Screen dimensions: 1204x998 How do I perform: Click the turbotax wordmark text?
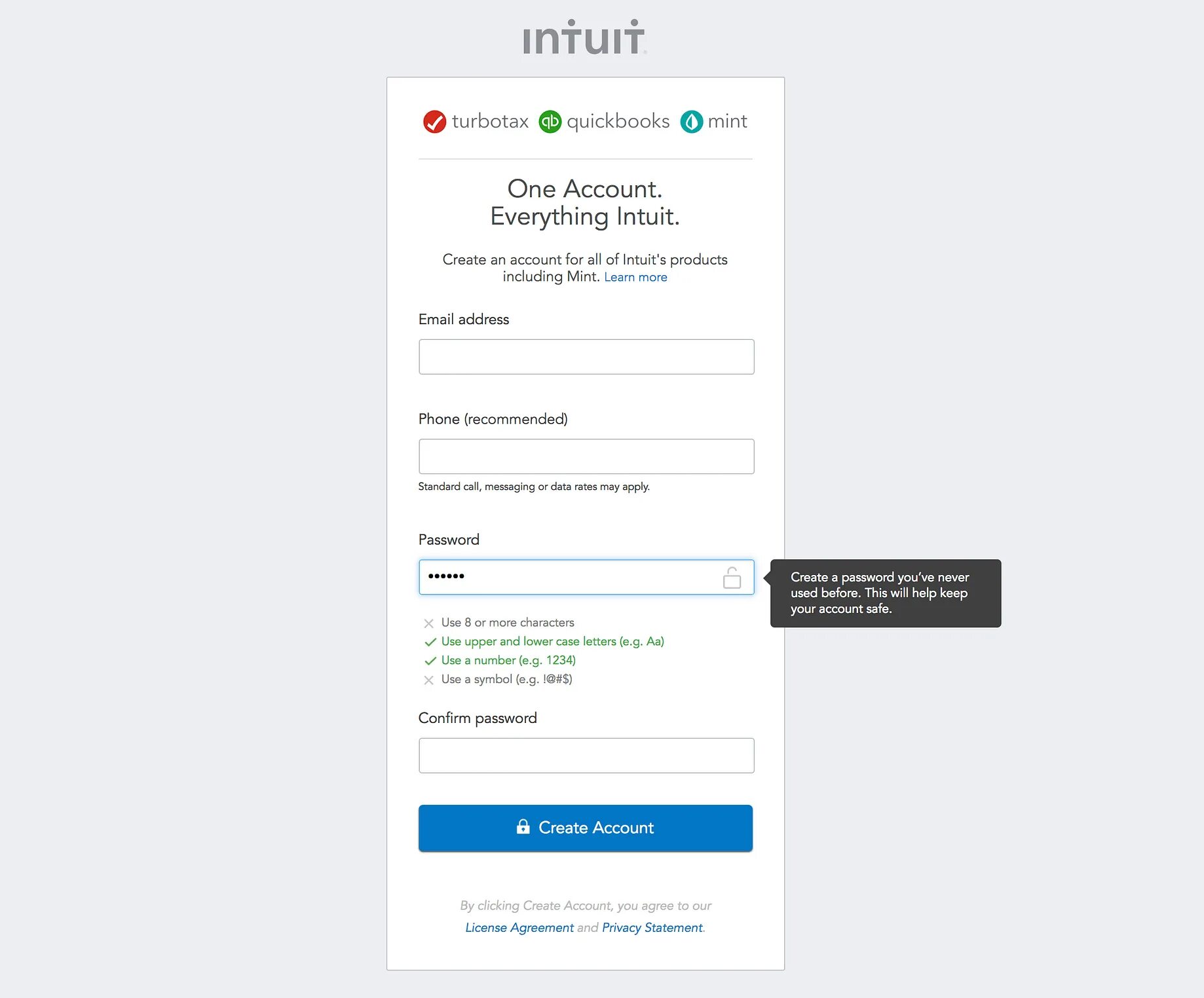click(490, 122)
